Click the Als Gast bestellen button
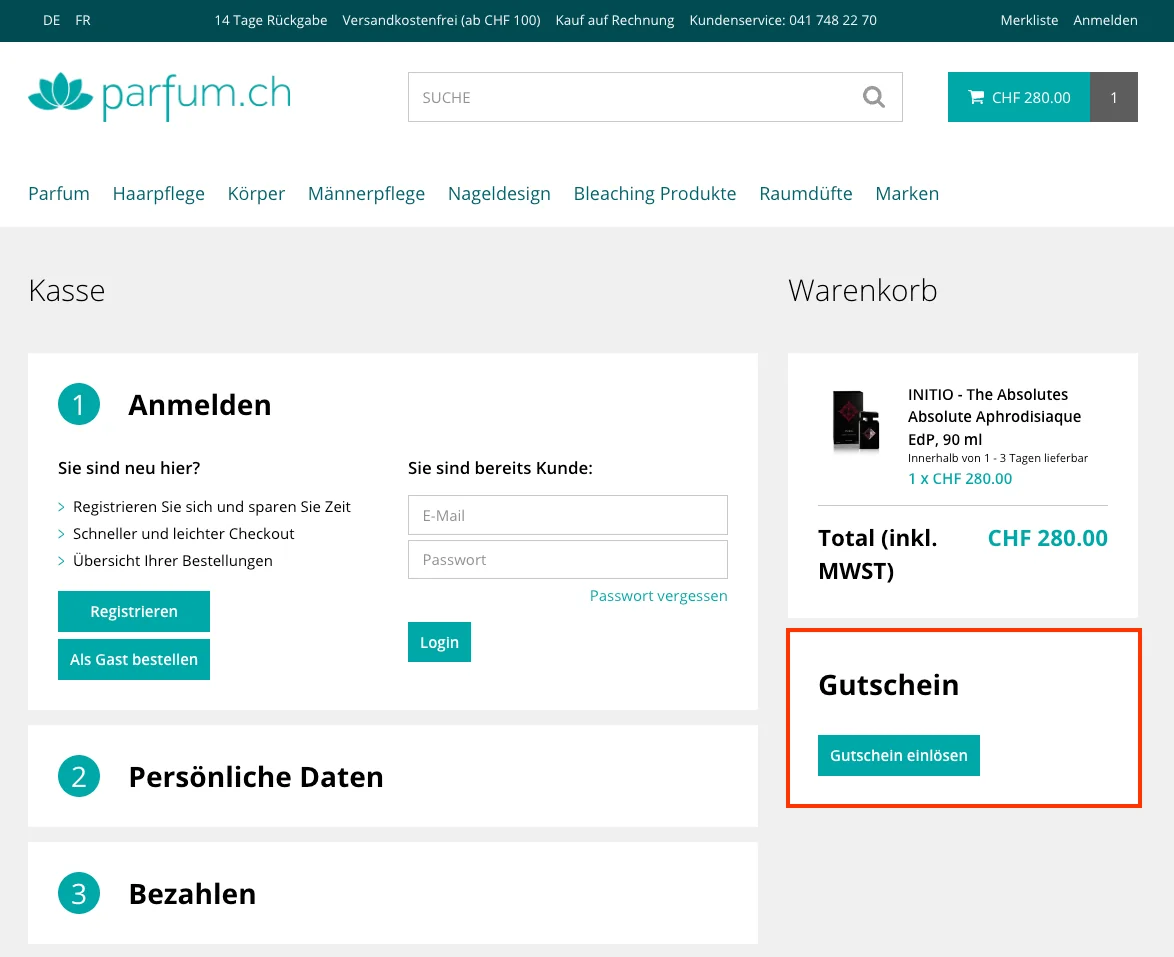Viewport: 1174px width, 957px height. click(x=133, y=659)
